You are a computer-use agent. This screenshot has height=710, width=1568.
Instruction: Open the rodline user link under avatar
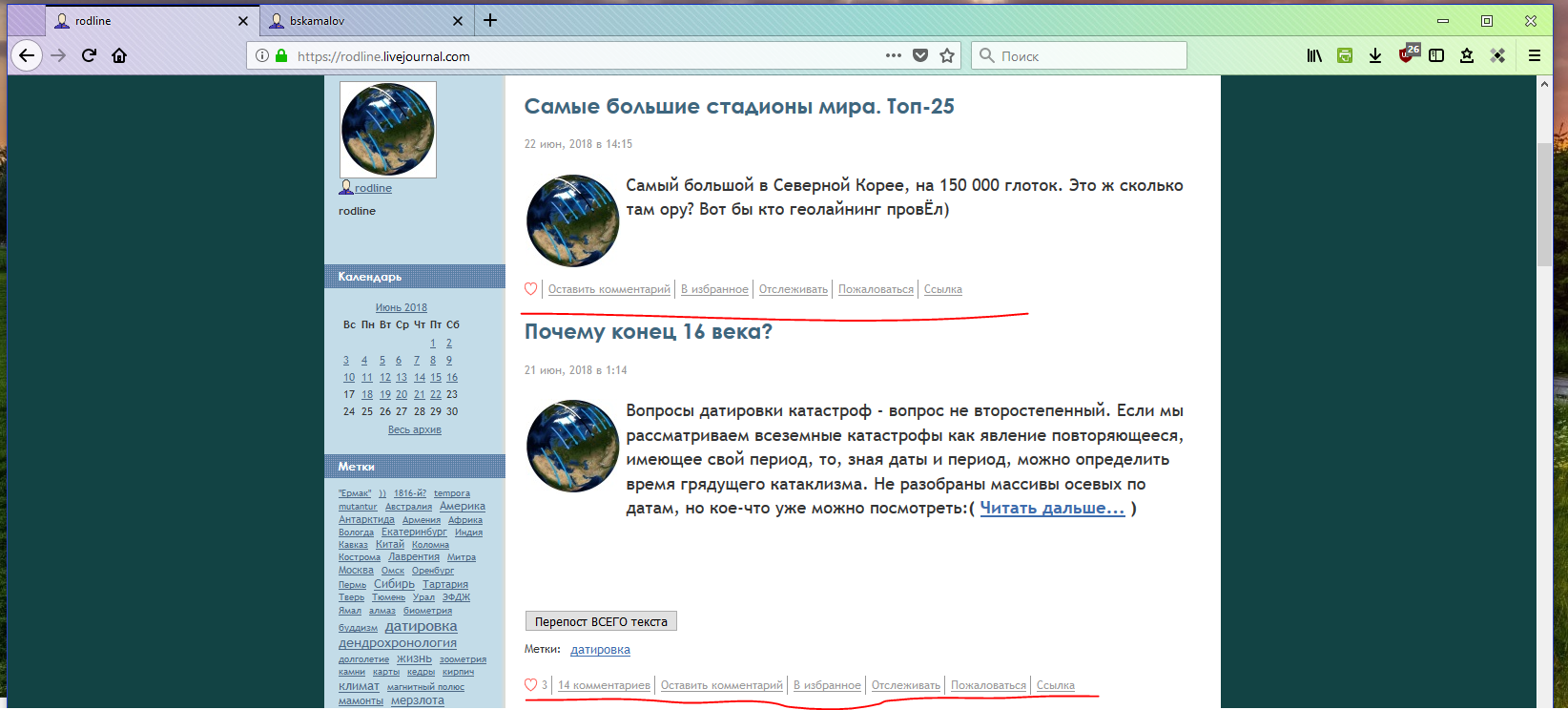tap(373, 188)
